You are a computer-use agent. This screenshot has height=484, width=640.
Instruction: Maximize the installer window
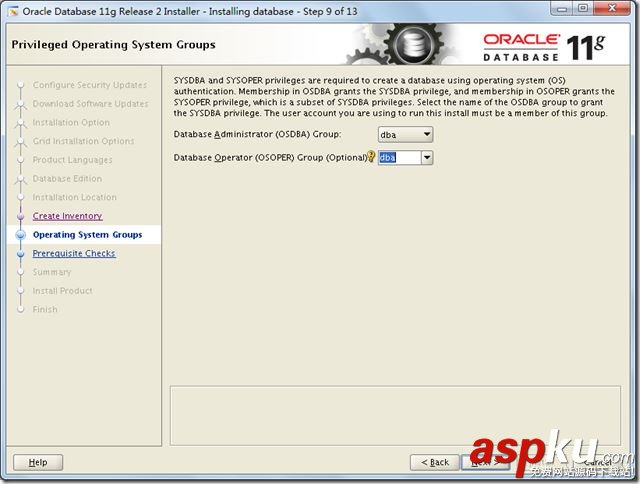coord(583,9)
